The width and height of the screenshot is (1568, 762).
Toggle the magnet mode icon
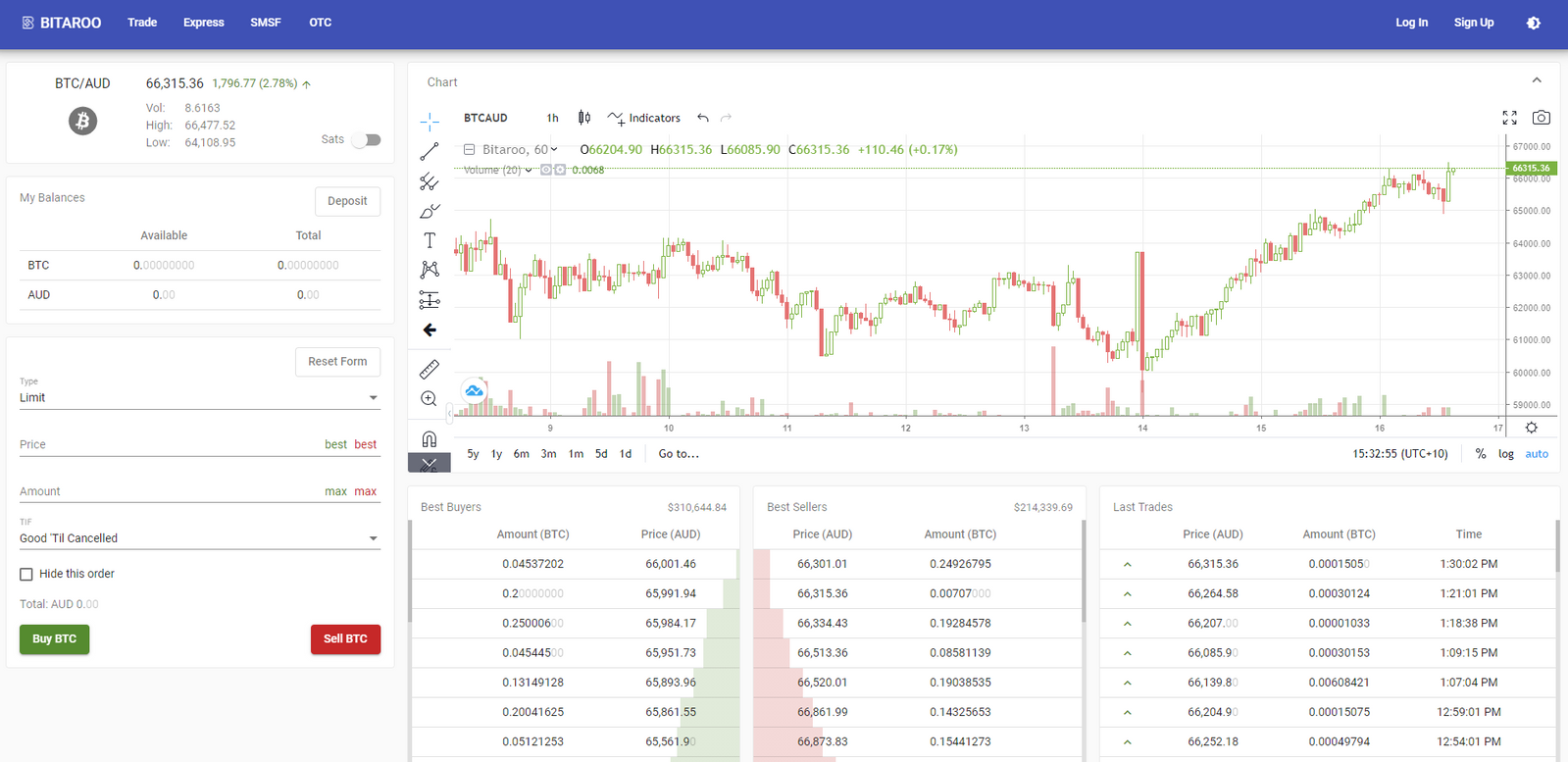click(430, 438)
